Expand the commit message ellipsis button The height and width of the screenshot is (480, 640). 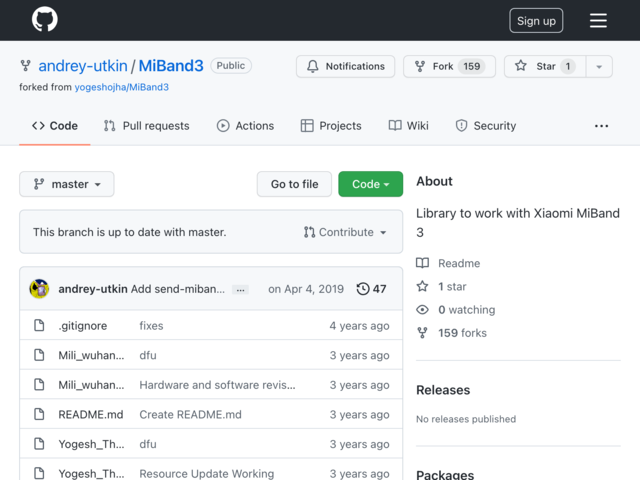tap(240, 290)
